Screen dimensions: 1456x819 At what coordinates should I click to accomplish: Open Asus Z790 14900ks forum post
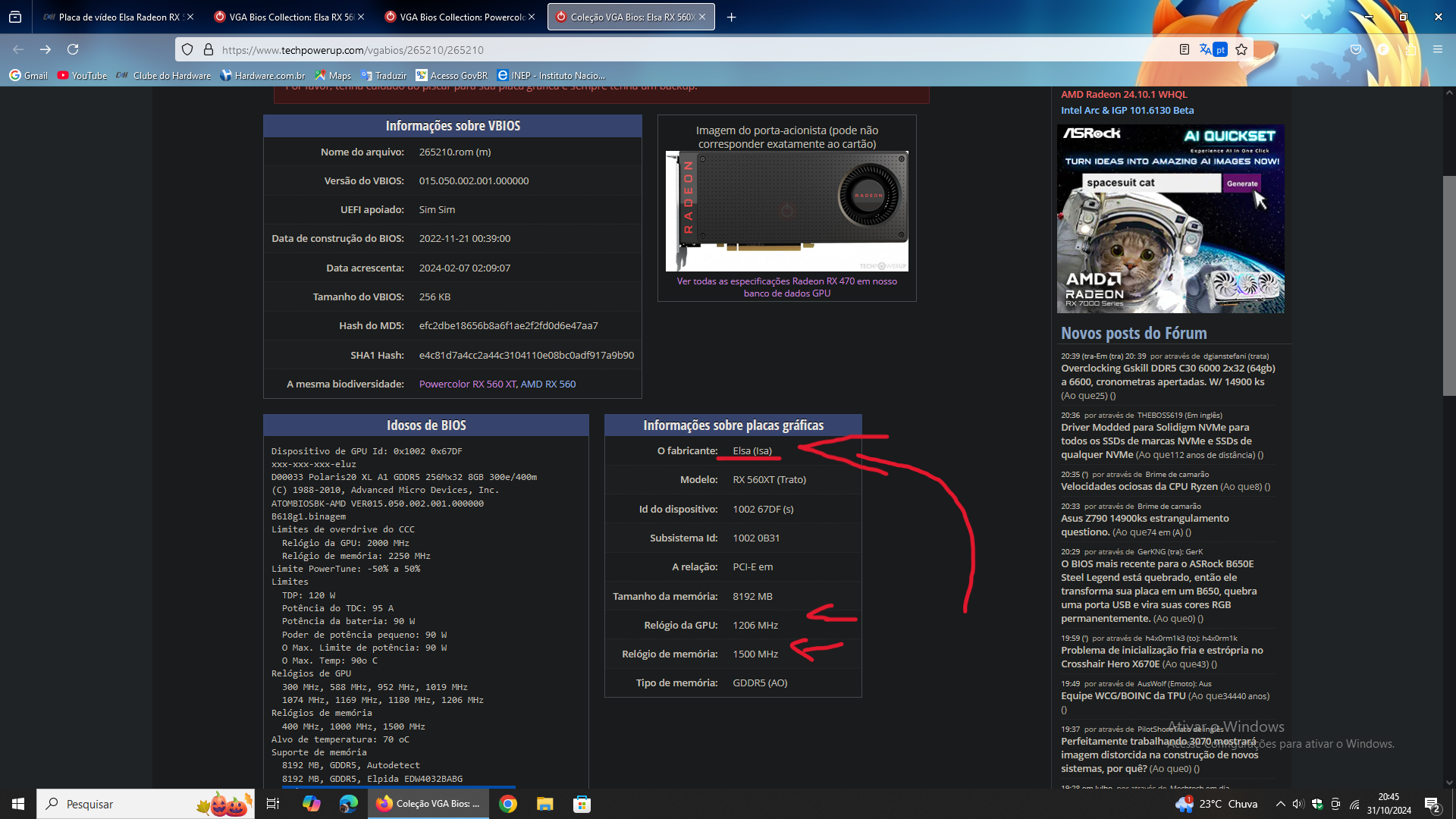pyautogui.click(x=1144, y=525)
